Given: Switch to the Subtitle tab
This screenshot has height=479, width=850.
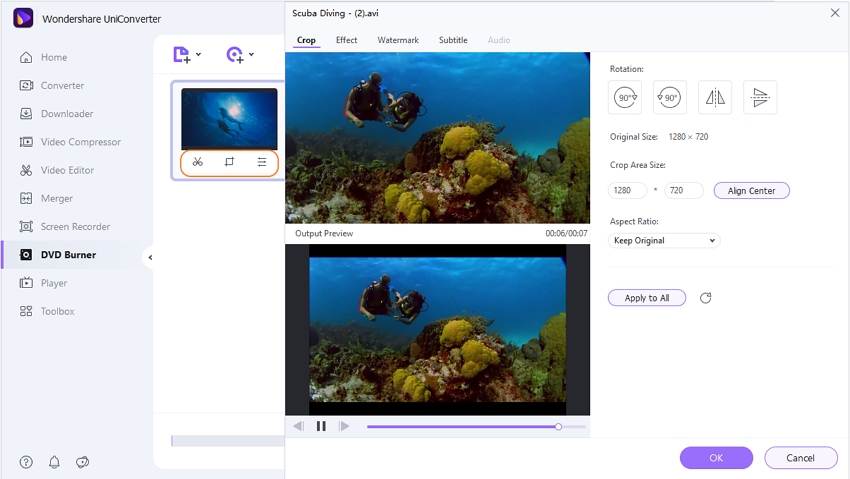Looking at the screenshot, I should coord(453,40).
